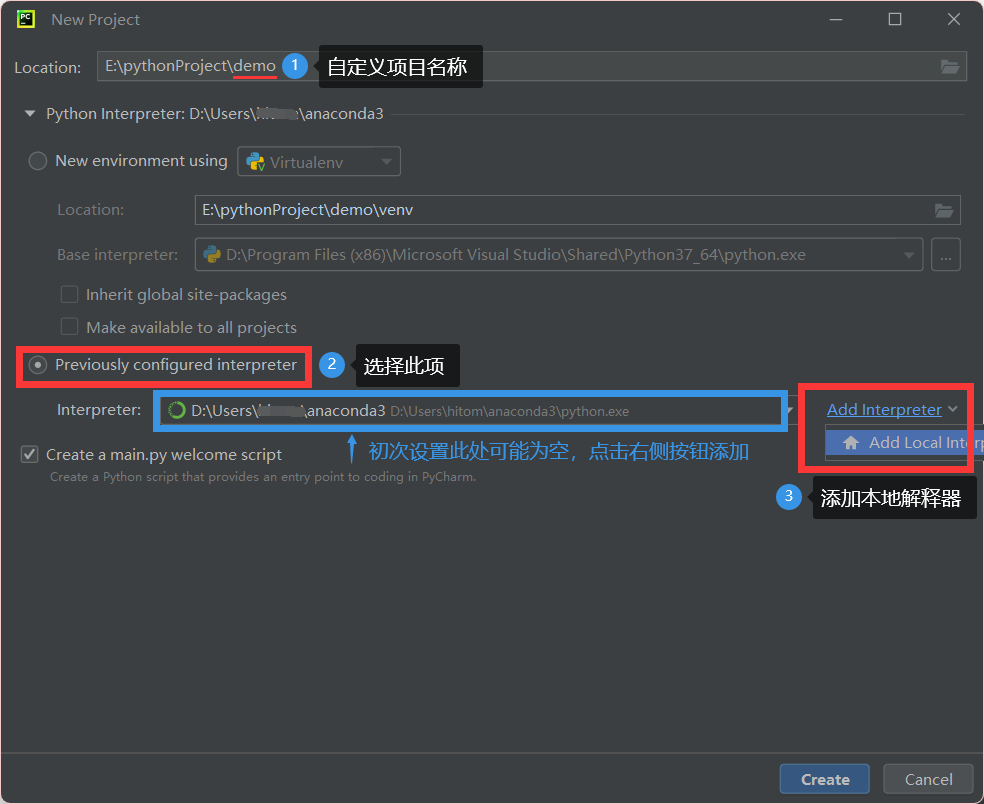The image size is (984, 804).
Task: Click the anaconda spinner icon in Interpreter field
Action: 177,410
